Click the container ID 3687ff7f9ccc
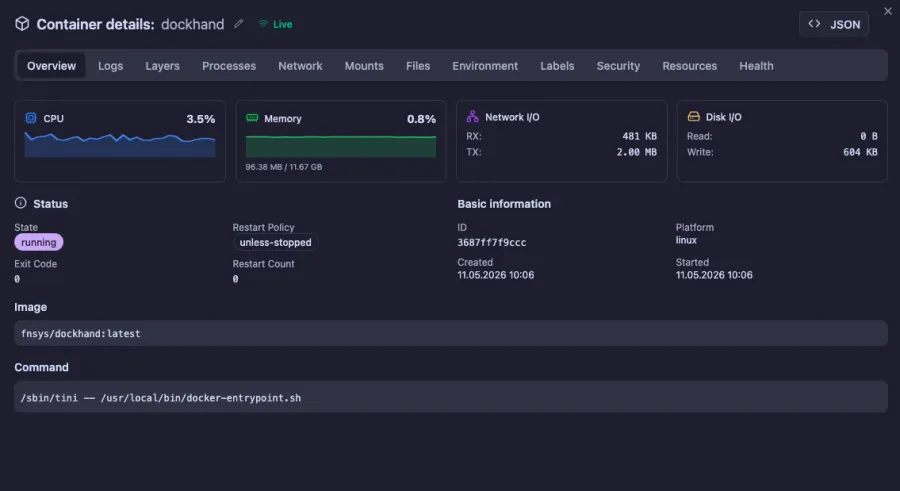The height and width of the screenshot is (491, 900). point(491,242)
